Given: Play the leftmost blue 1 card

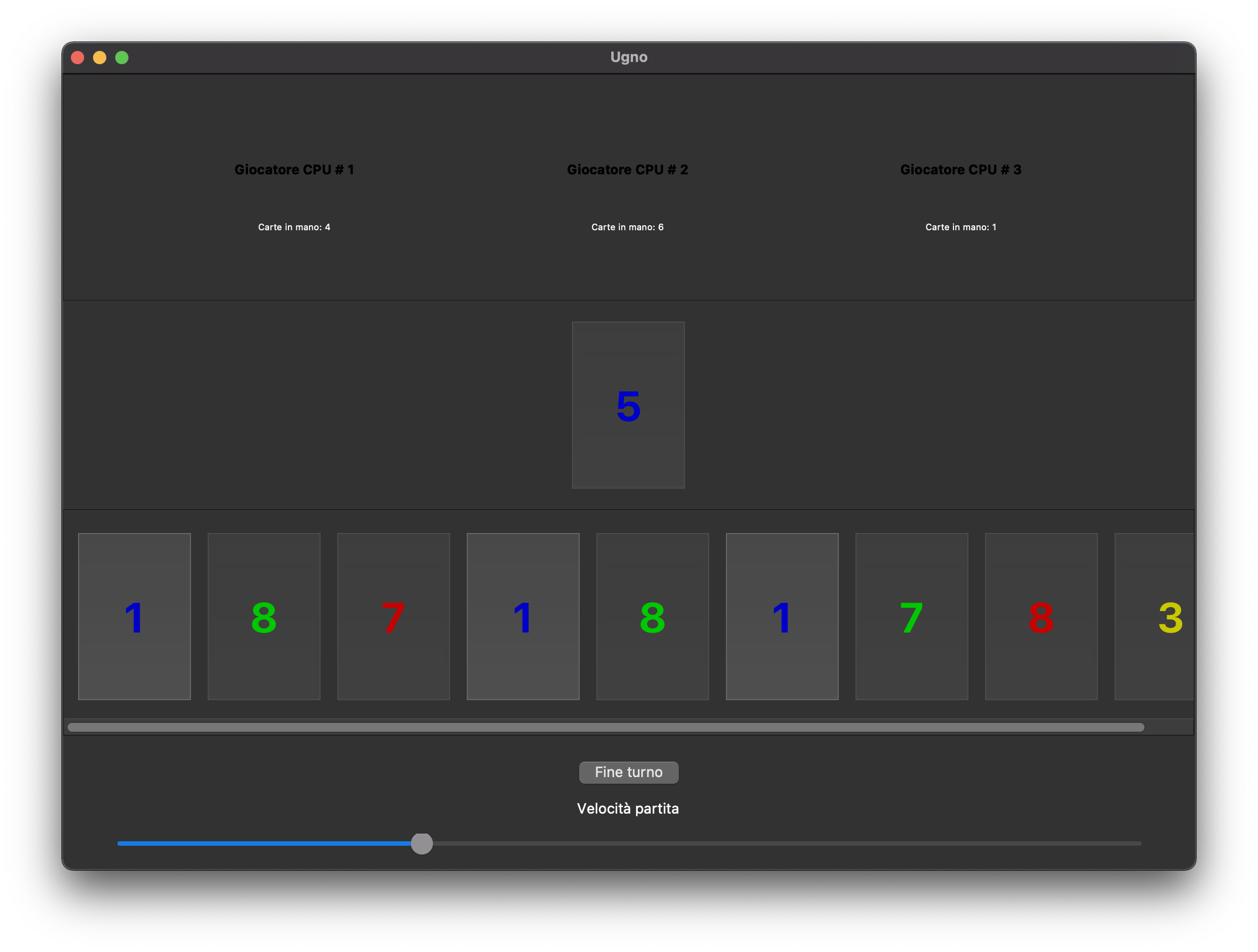Looking at the screenshot, I should [134, 616].
